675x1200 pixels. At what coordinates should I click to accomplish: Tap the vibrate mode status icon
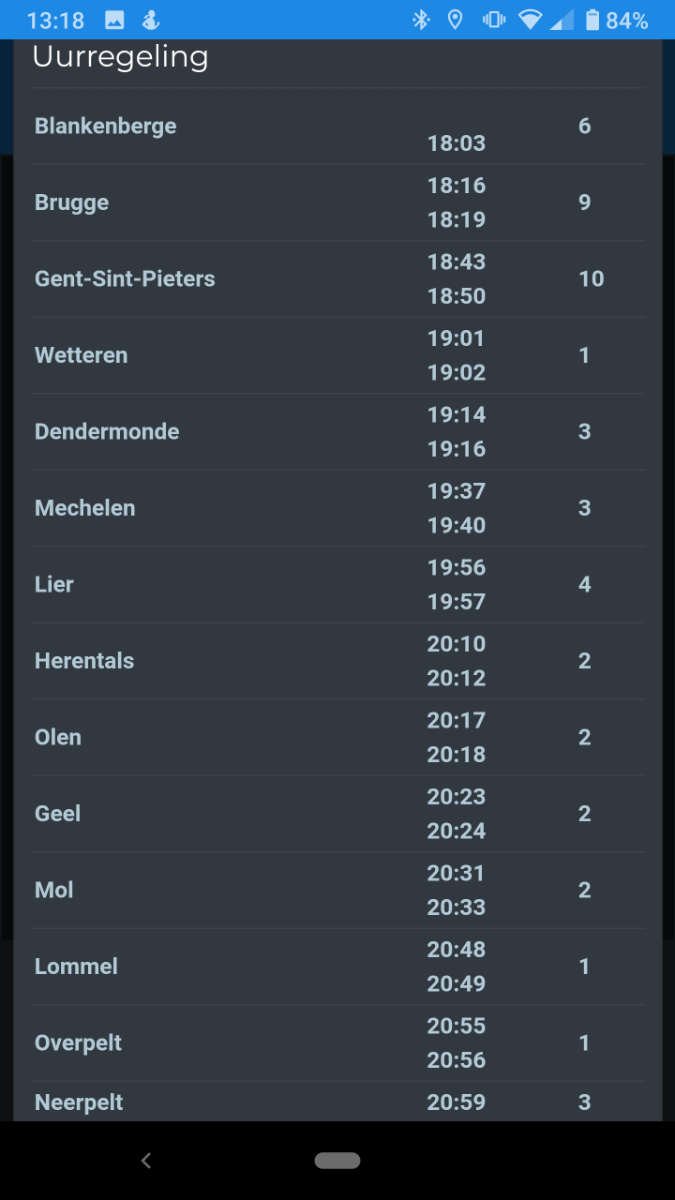tap(493, 20)
